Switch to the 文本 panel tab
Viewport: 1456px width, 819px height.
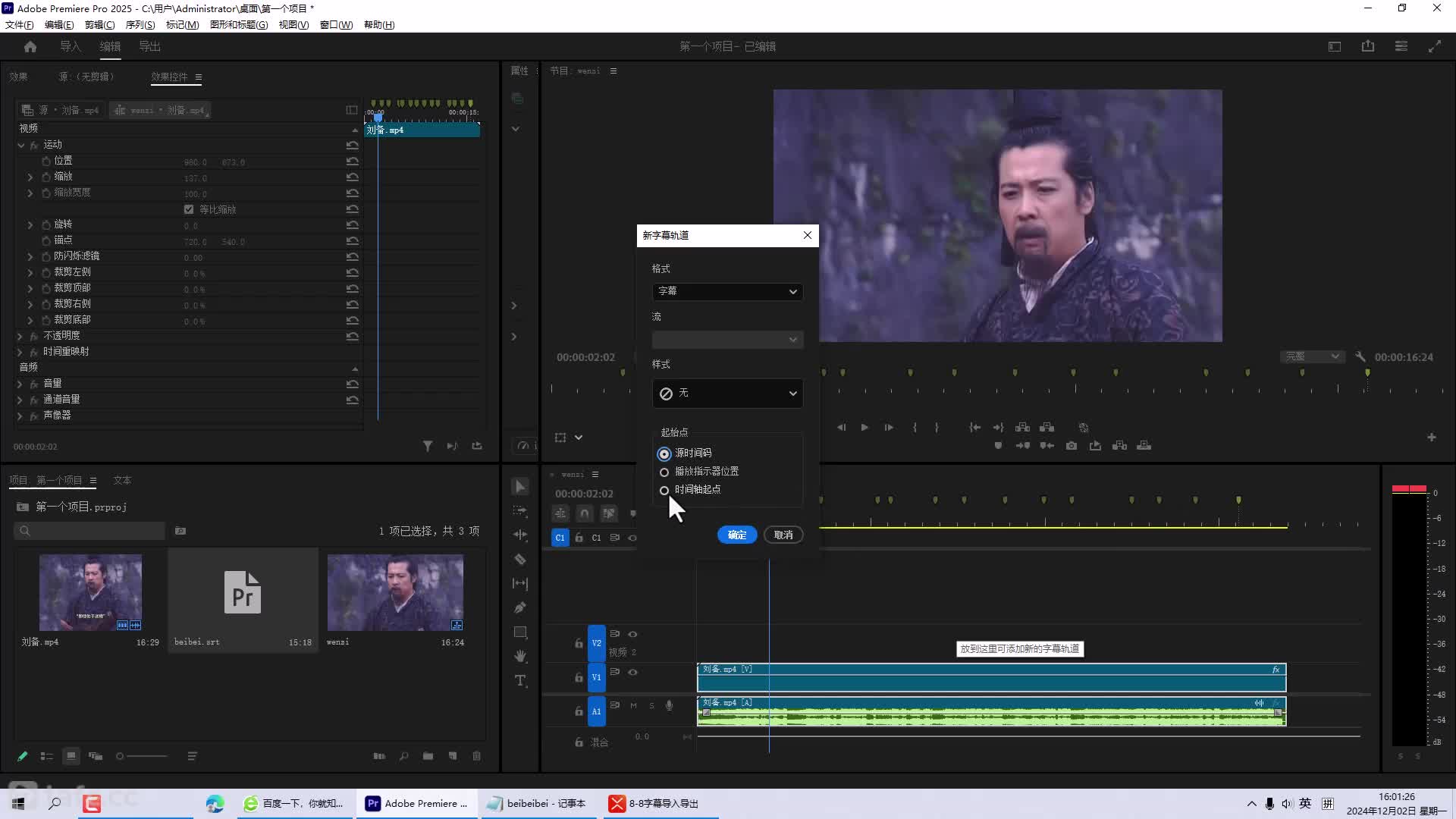coord(122,480)
